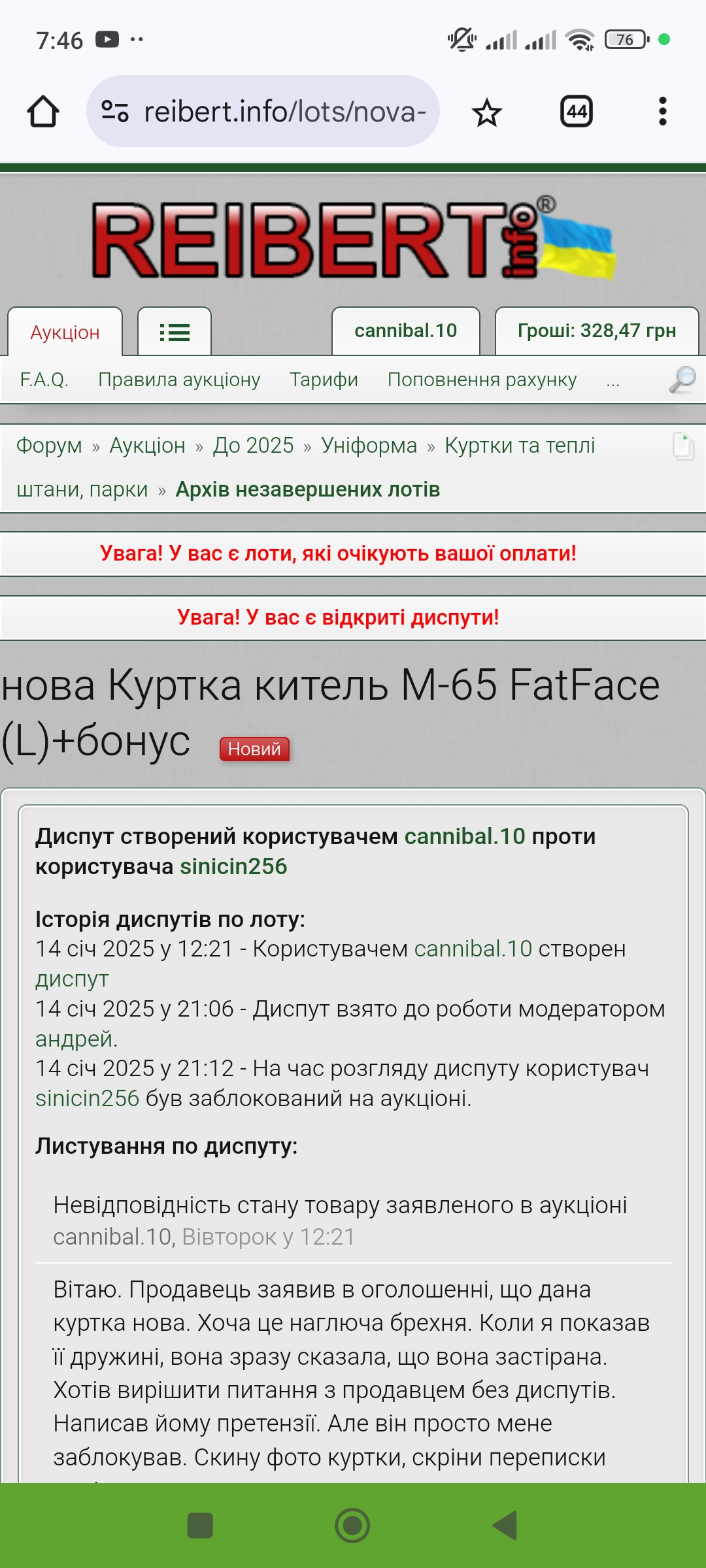The width and height of the screenshot is (706, 1568).
Task: Open Правила аукціону menu item
Action: pyautogui.click(x=179, y=380)
